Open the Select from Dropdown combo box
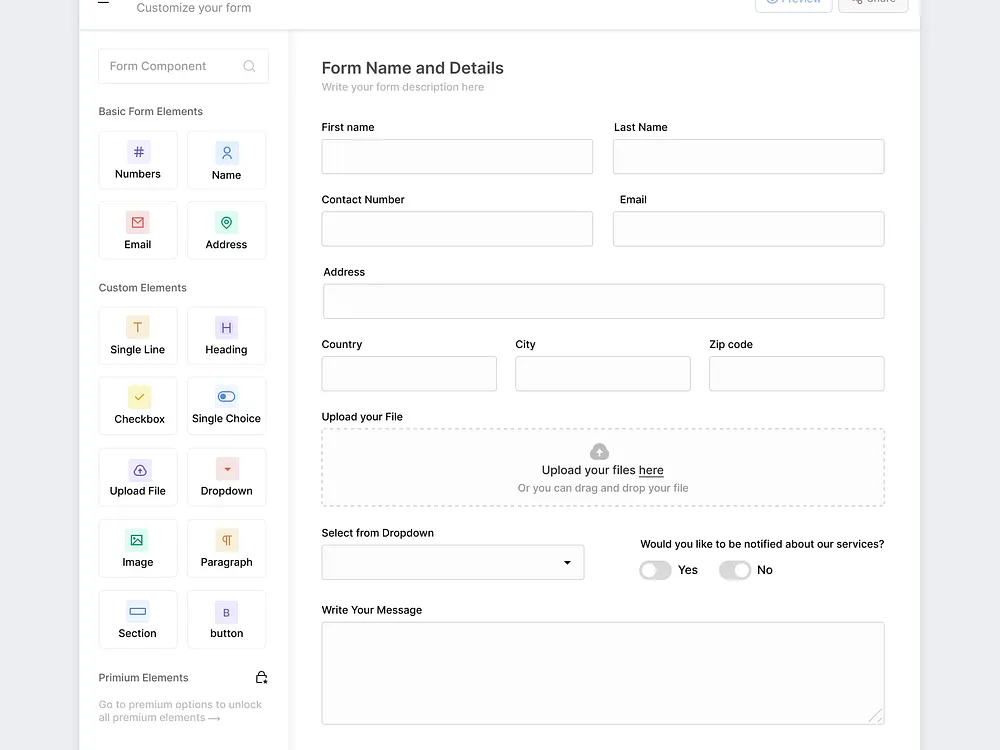 pyautogui.click(x=452, y=563)
